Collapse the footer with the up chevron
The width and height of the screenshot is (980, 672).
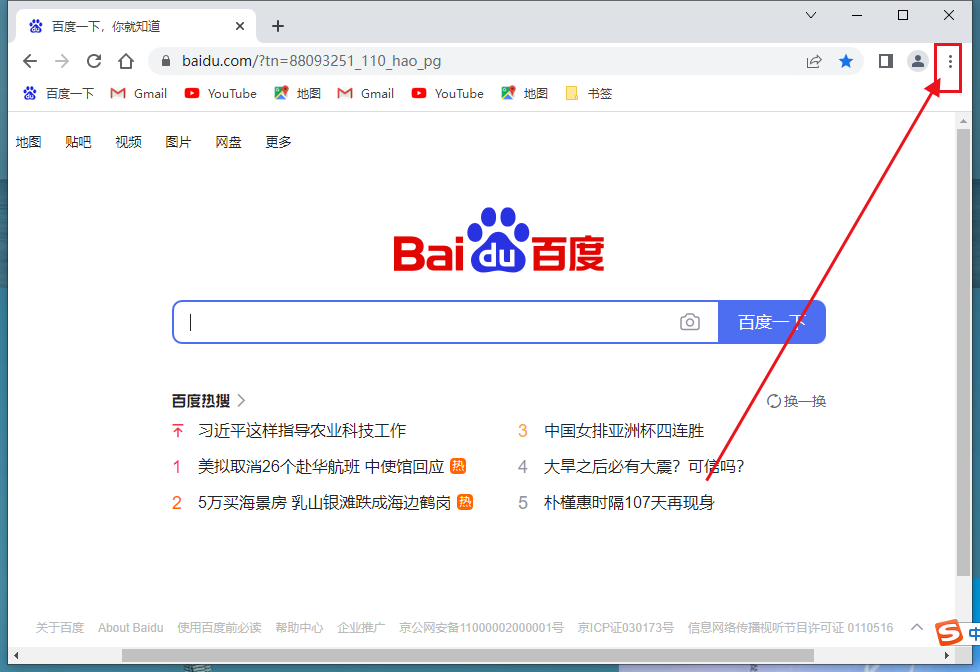tap(917, 627)
